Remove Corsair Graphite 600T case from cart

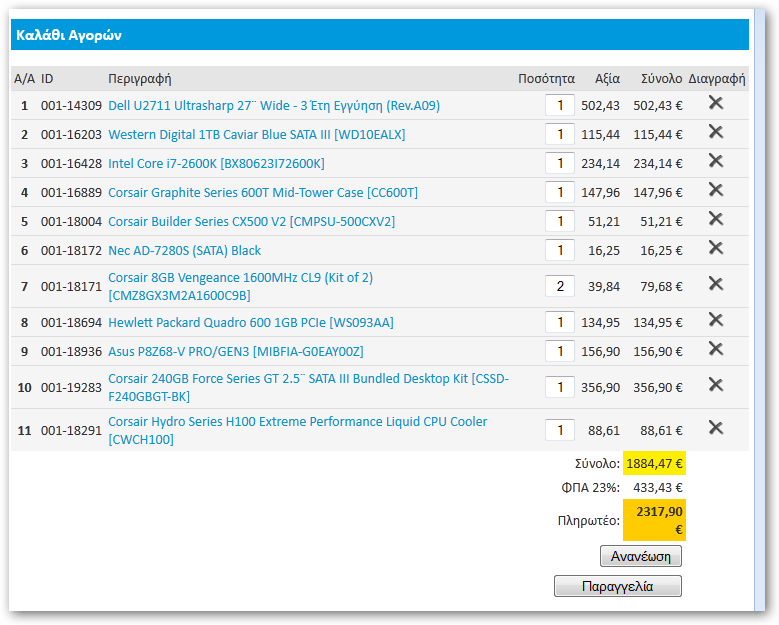[x=715, y=190]
